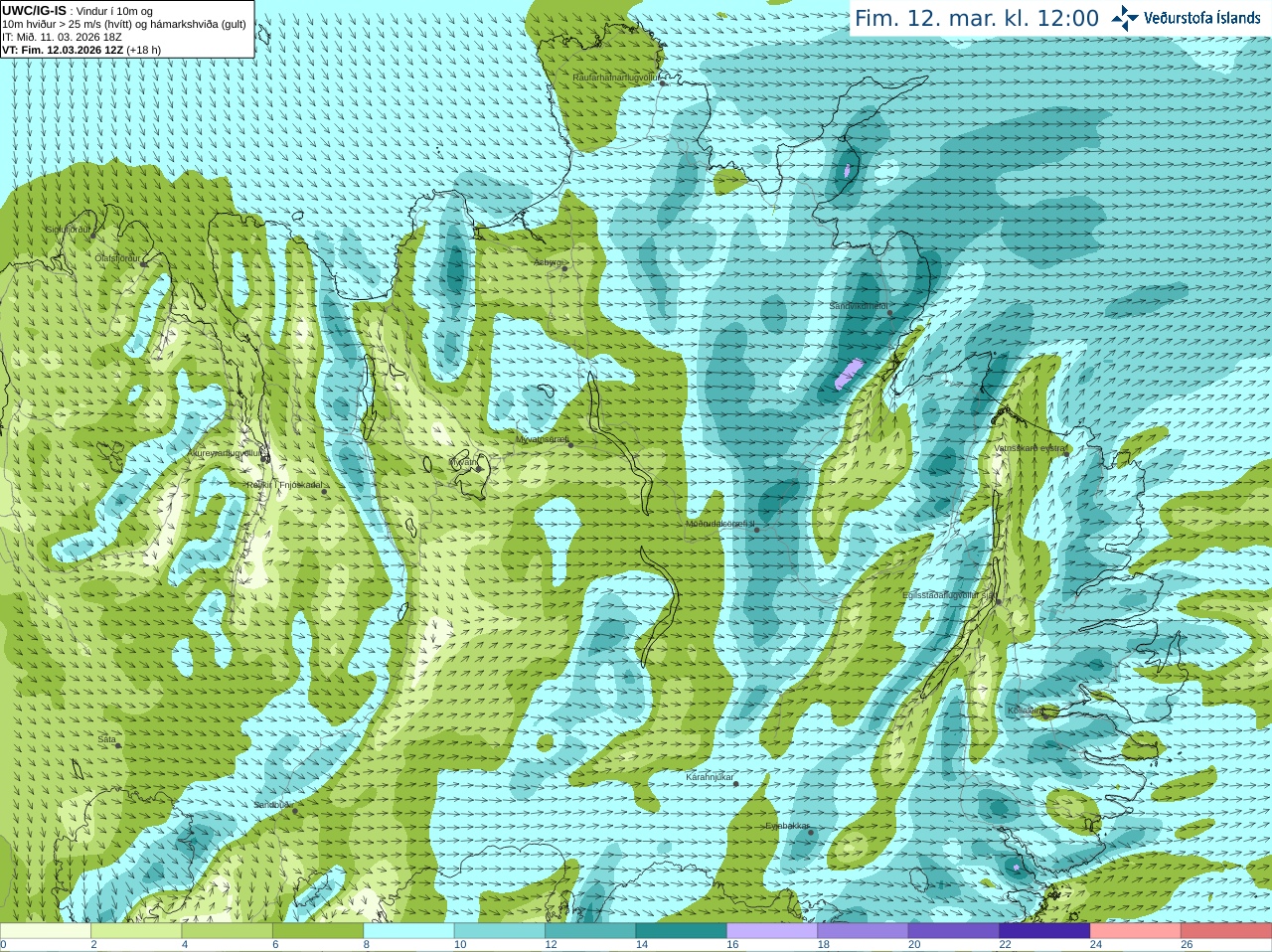The image size is (1272, 952).
Task: Select the Sáta station label
Action: [x=107, y=739]
